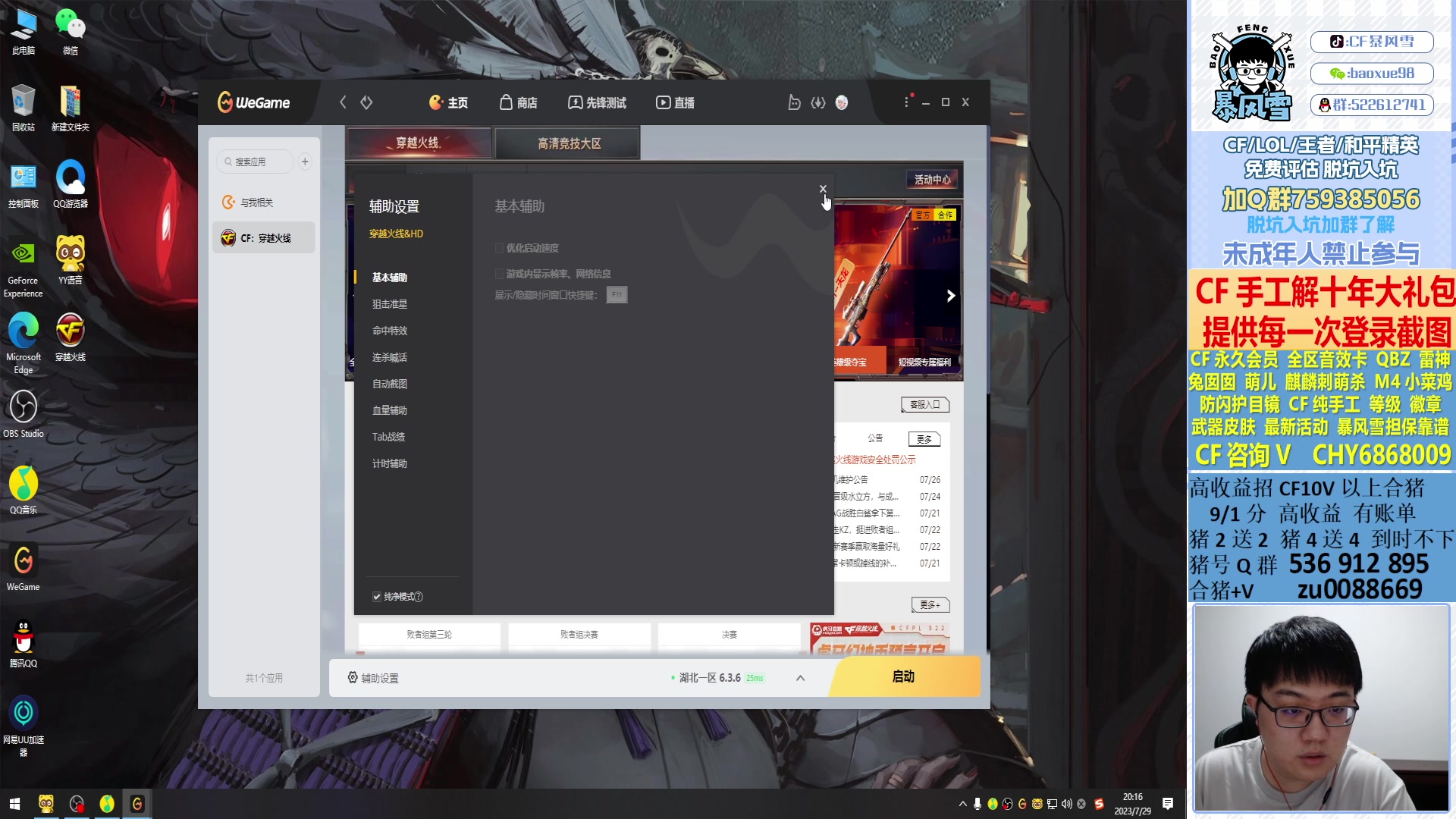This screenshot has width=1456, height=819.
Task: Click the WeGame logo in title bar
Action: point(254,102)
